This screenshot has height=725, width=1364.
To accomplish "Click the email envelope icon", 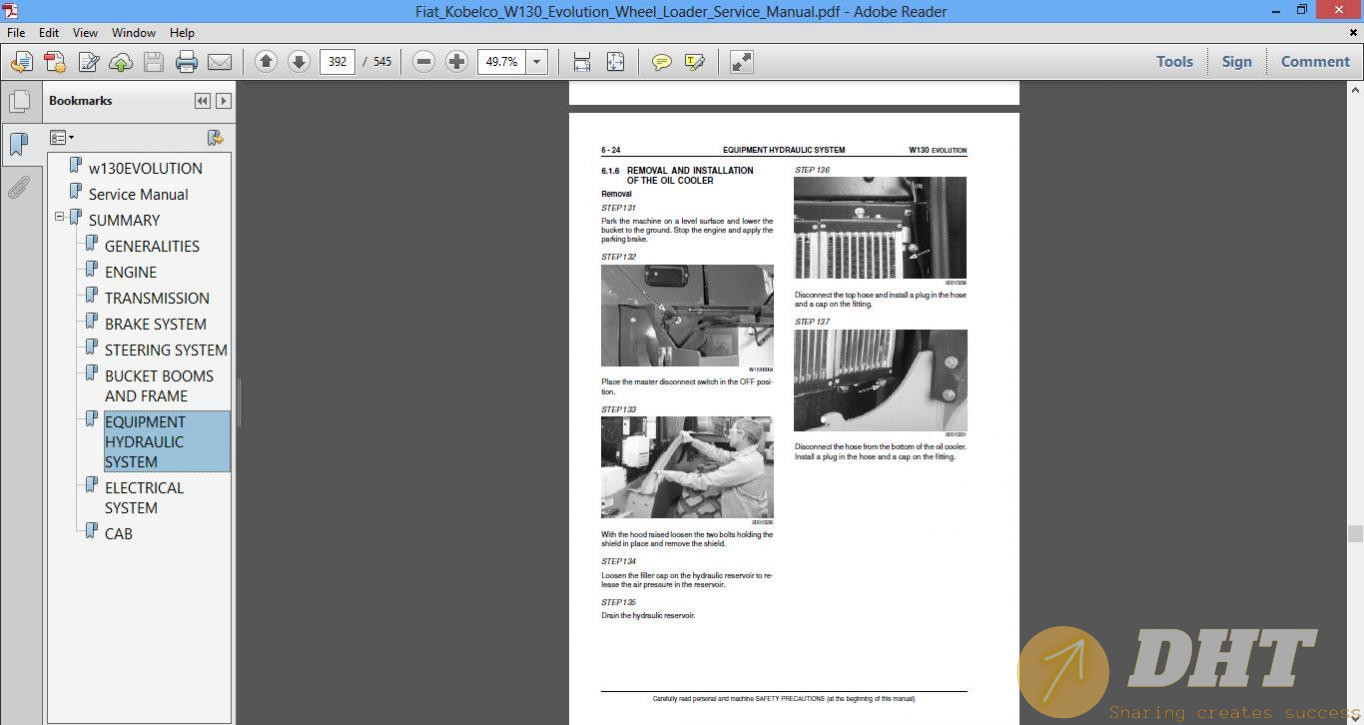I will click(x=219, y=62).
